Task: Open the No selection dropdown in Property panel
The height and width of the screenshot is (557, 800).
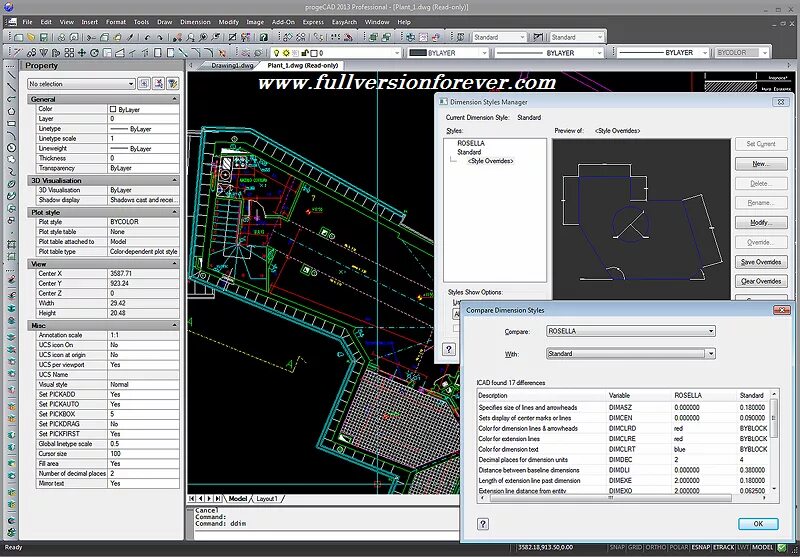Action: tap(82, 84)
